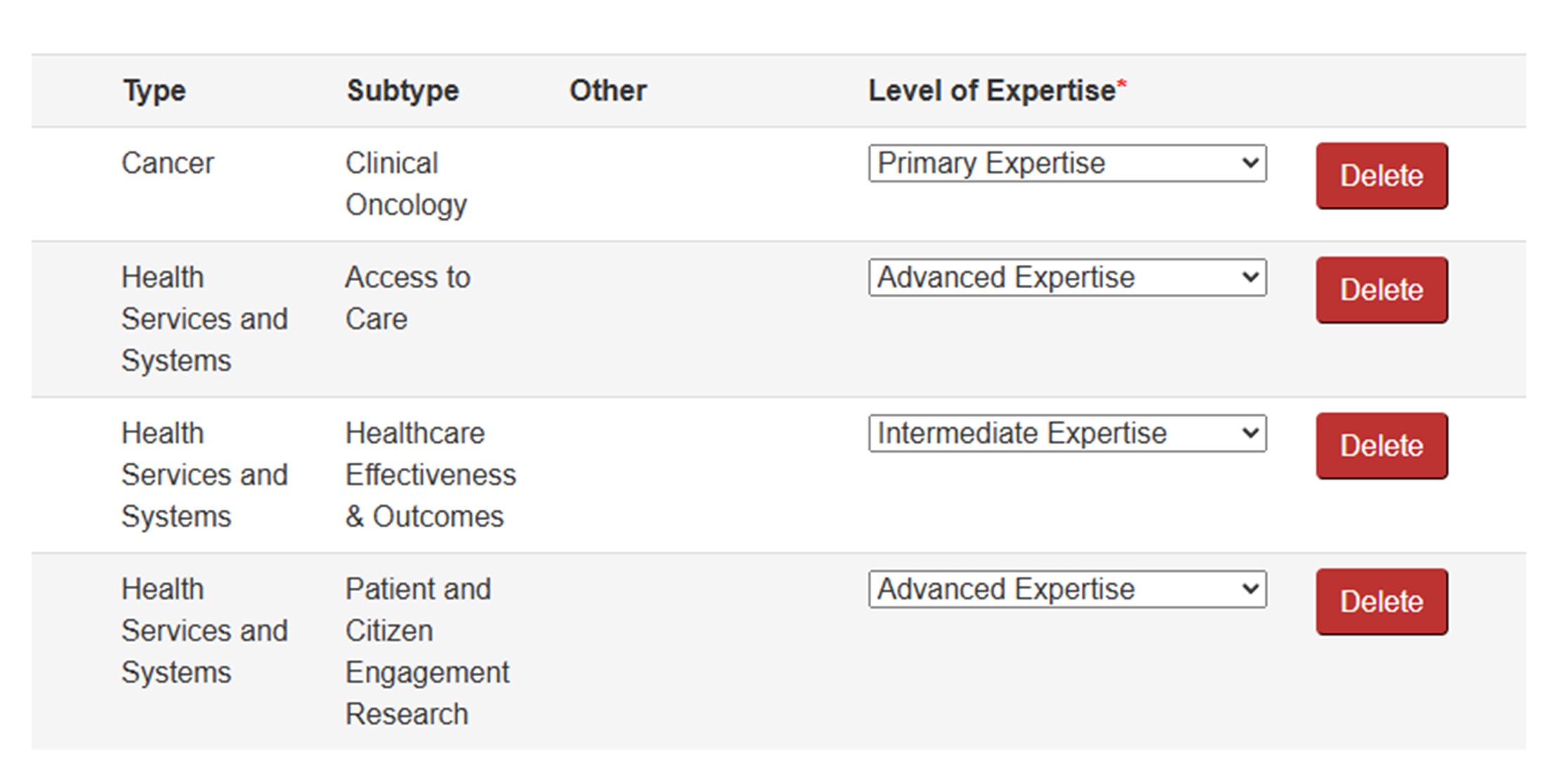Click the Healthcare Effectiveness & Outcomes subtype text
This screenshot has height=776, width=1568.
click(x=430, y=475)
